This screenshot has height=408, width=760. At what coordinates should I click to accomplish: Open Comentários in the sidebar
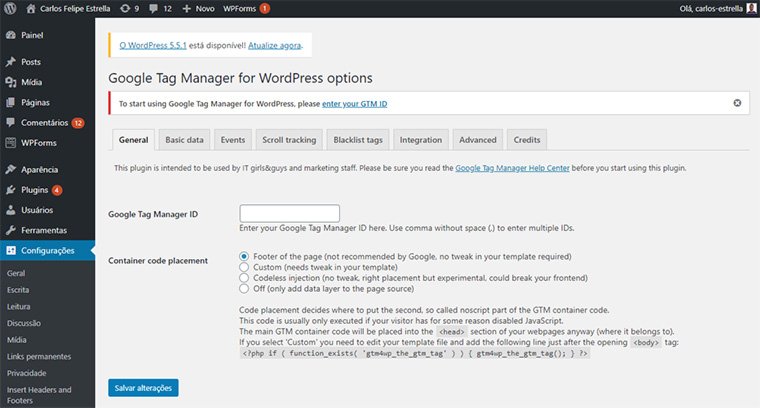(x=47, y=123)
